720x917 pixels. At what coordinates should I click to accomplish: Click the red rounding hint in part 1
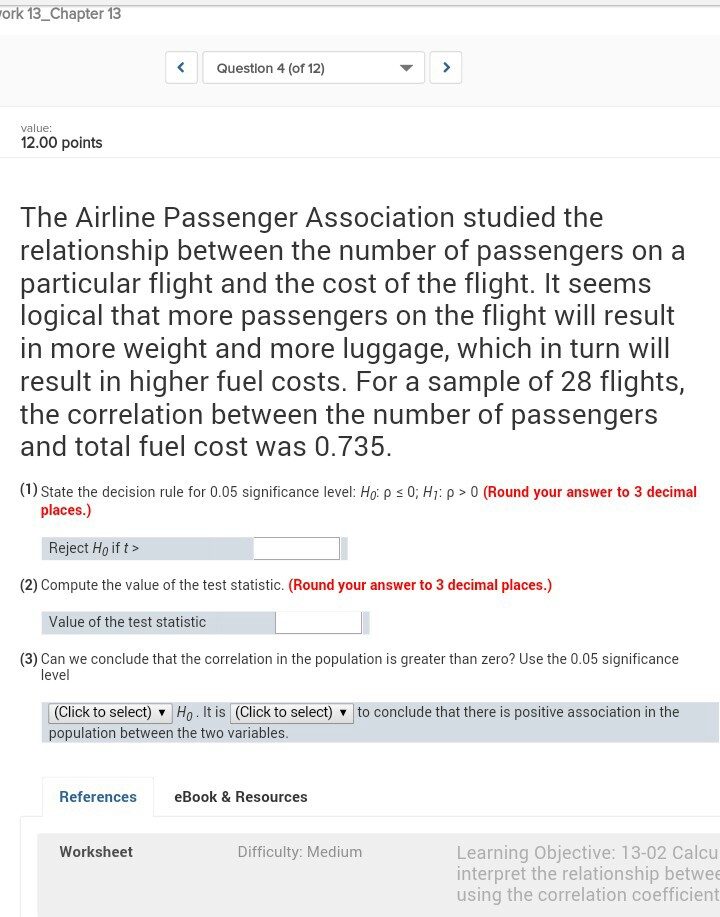590,492
